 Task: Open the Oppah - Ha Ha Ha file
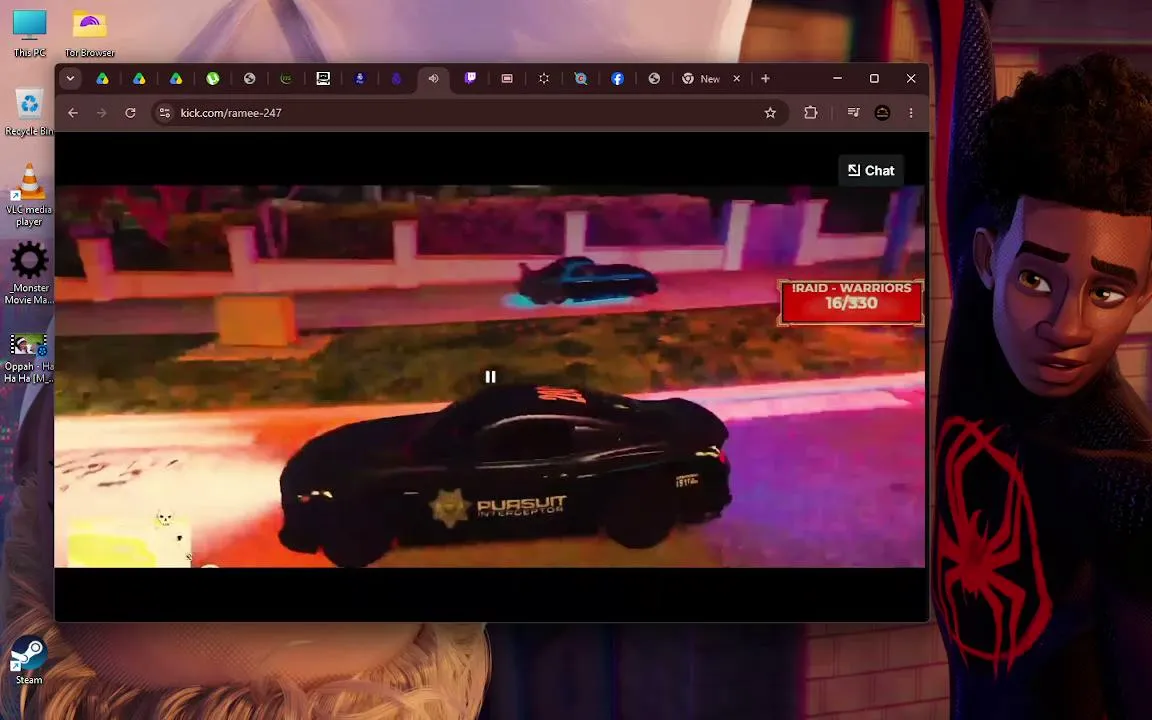coord(29,359)
